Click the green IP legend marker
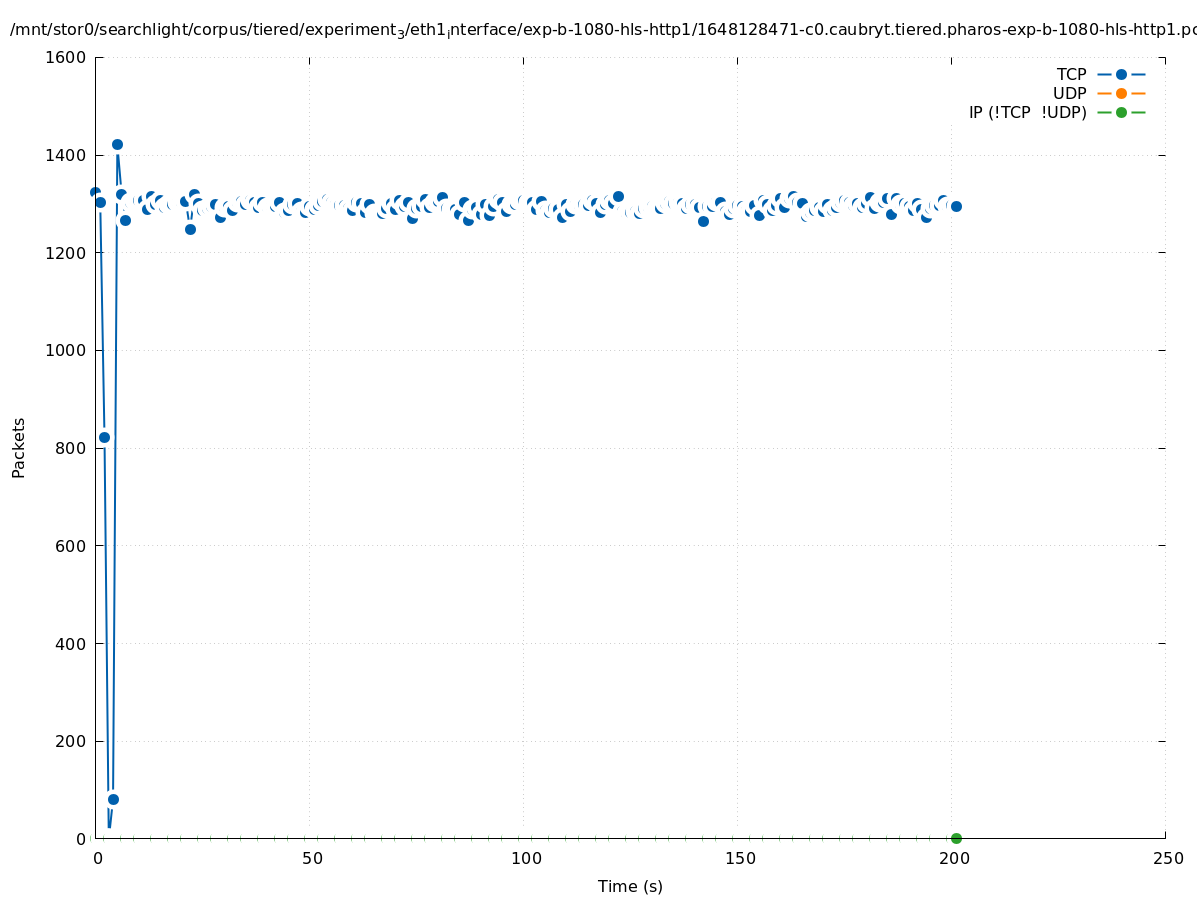The height and width of the screenshot is (900, 1197). (1121, 112)
